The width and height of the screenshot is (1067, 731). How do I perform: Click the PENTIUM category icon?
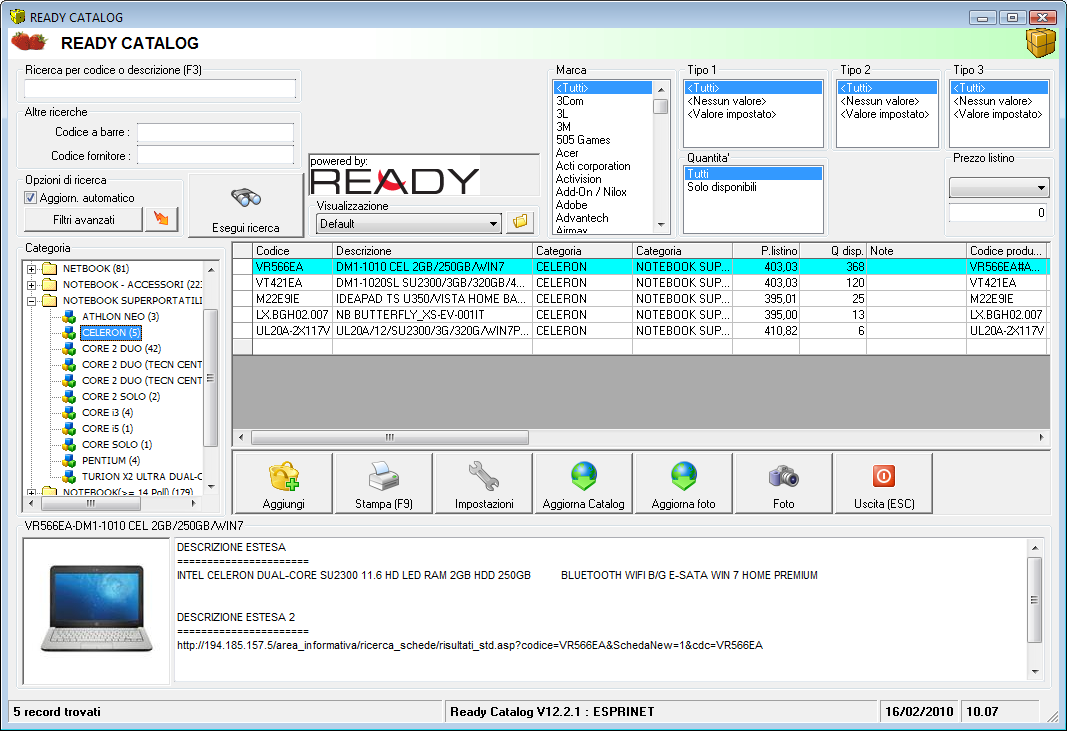[69, 460]
